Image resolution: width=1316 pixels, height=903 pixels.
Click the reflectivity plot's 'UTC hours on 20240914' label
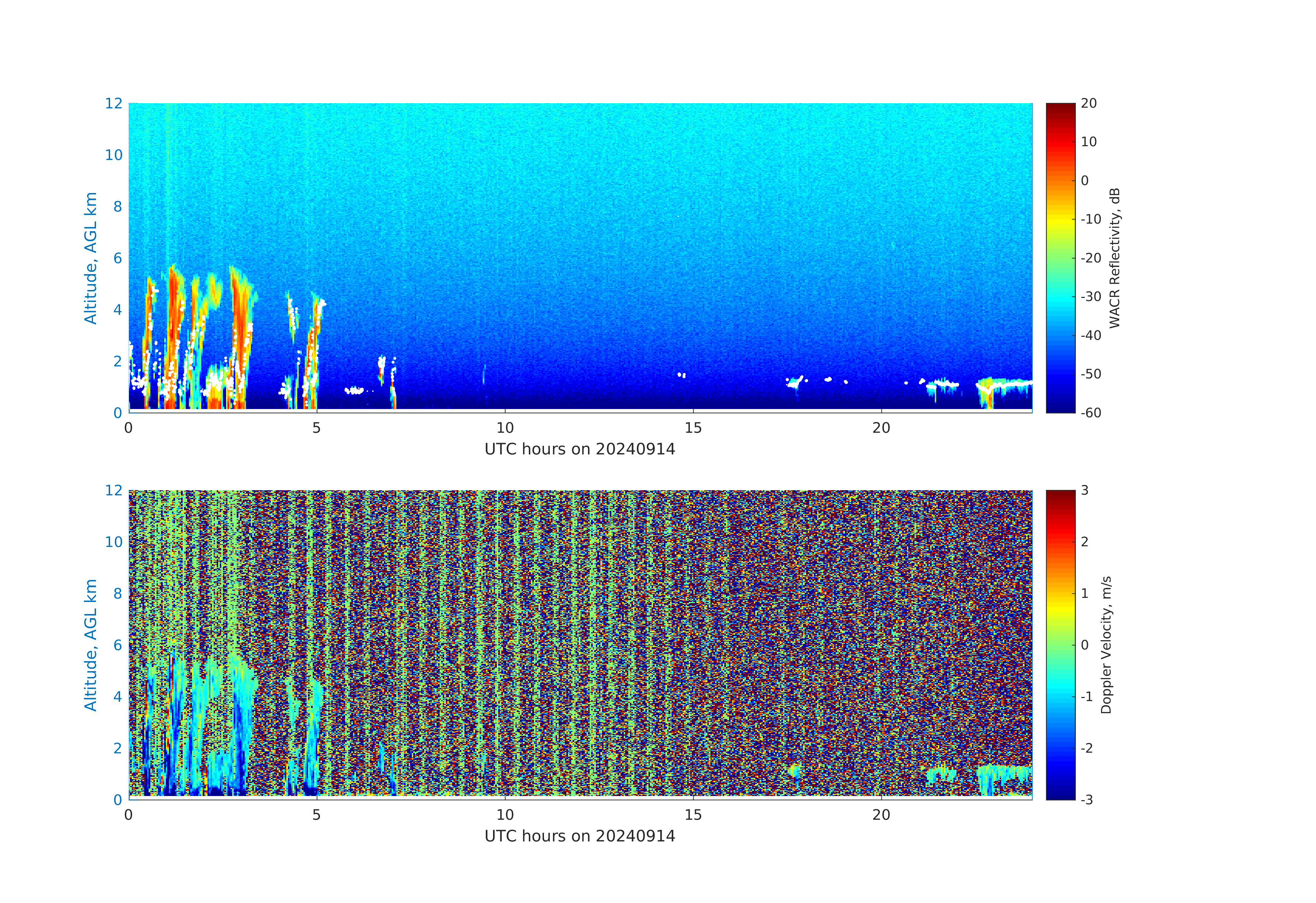point(580,450)
